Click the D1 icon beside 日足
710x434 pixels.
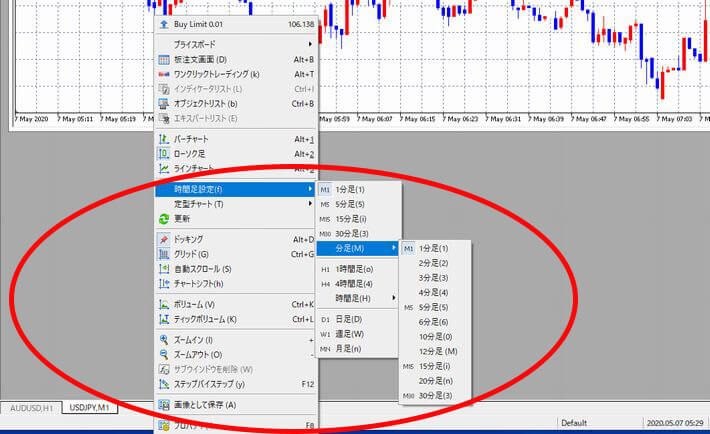click(325, 319)
